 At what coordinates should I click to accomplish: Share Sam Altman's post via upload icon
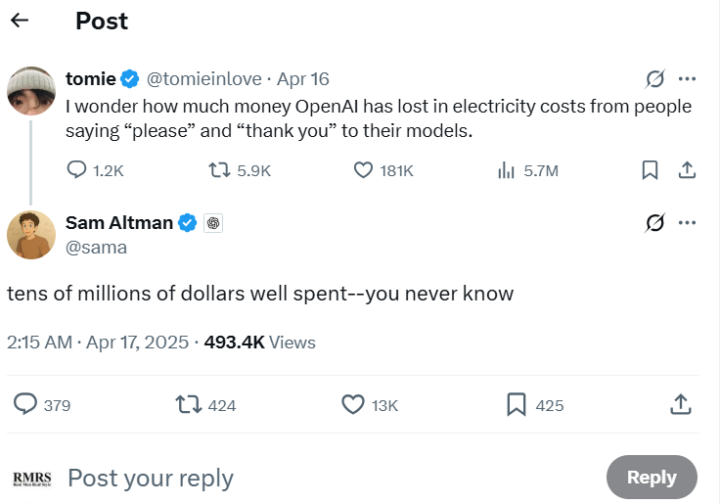680,404
